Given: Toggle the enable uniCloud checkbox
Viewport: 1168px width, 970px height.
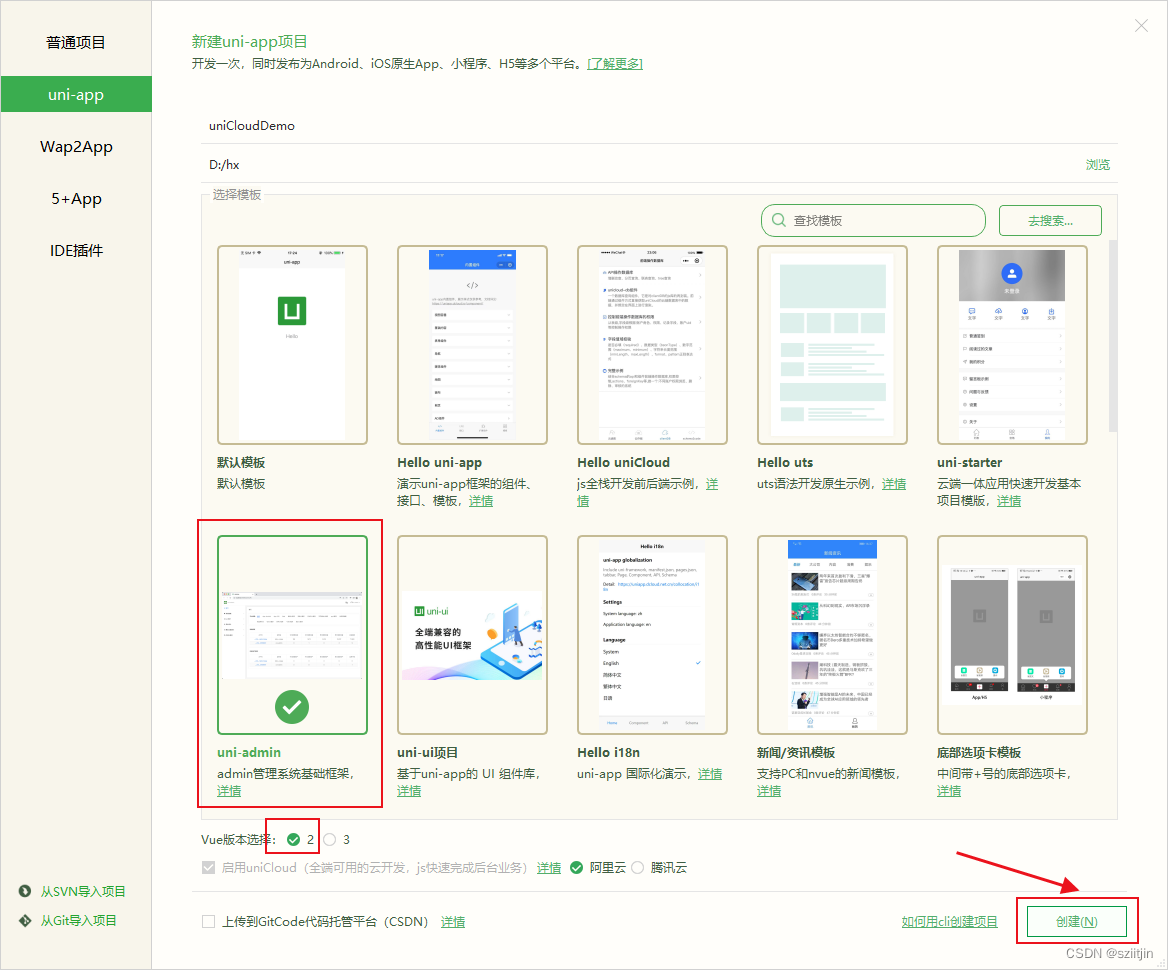Looking at the screenshot, I should click(x=209, y=868).
